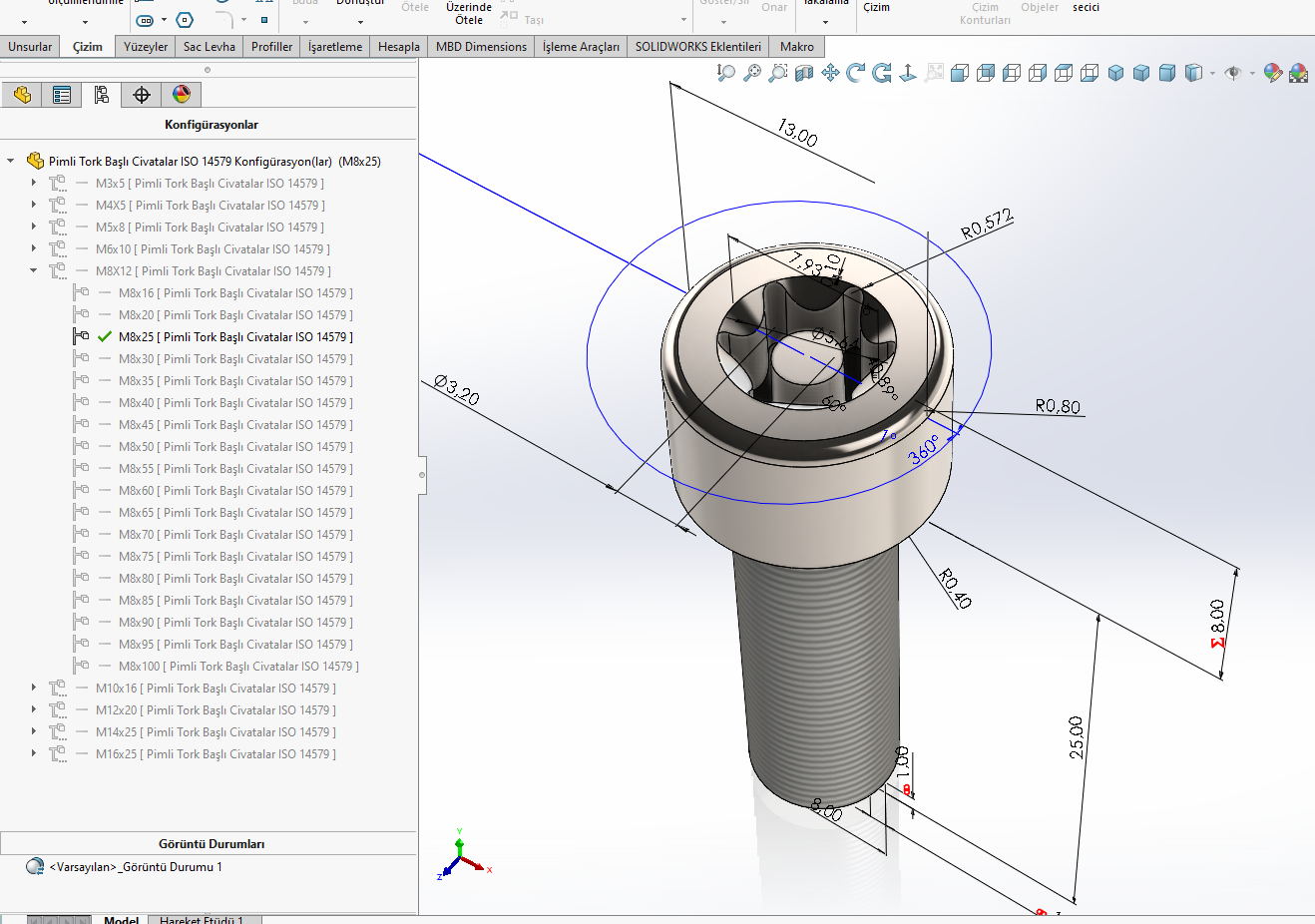The height and width of the screenshot is (924, 1315).
Task: Toggle the Hide/Show Items eye icon
Action: click(x=1233, y=73)
